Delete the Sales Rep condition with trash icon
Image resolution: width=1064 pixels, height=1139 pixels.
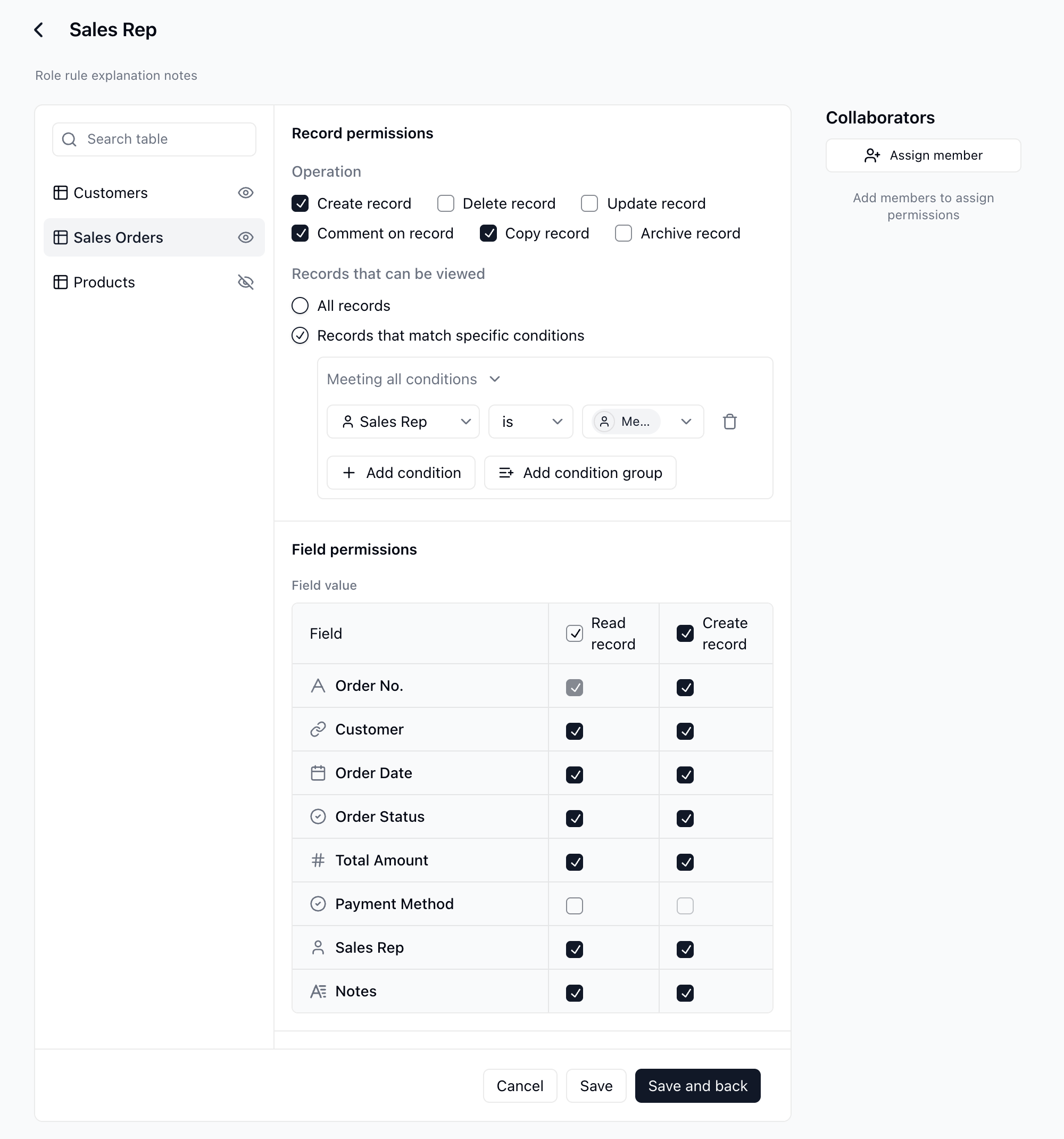(x=729, y=422)
